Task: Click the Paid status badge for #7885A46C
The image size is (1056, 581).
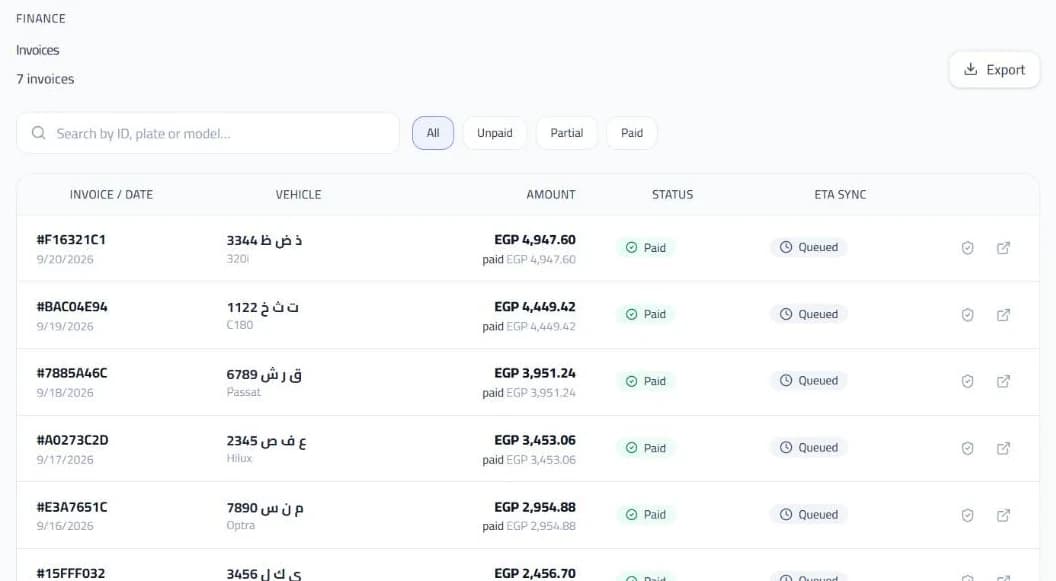Action: (x=646, y=381)
